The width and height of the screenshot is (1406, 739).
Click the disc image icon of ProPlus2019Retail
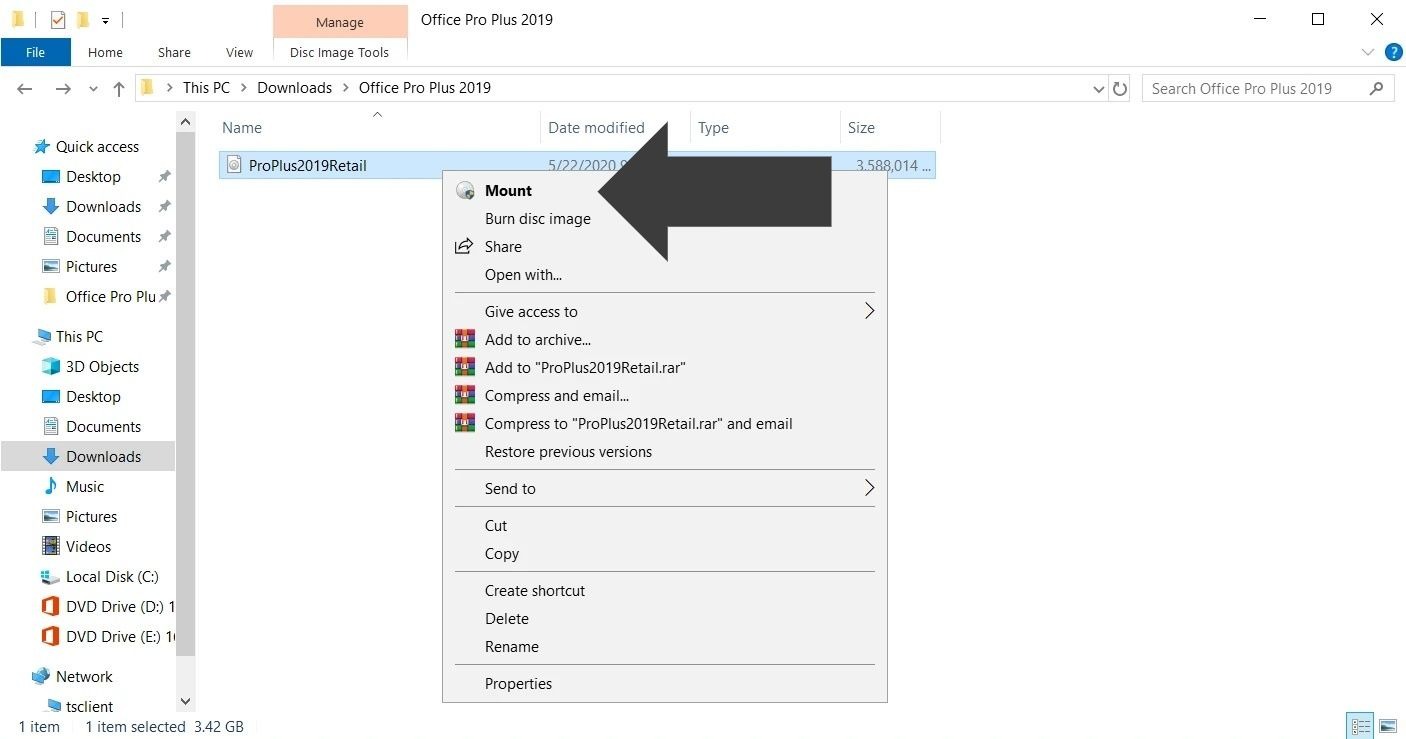234,165
